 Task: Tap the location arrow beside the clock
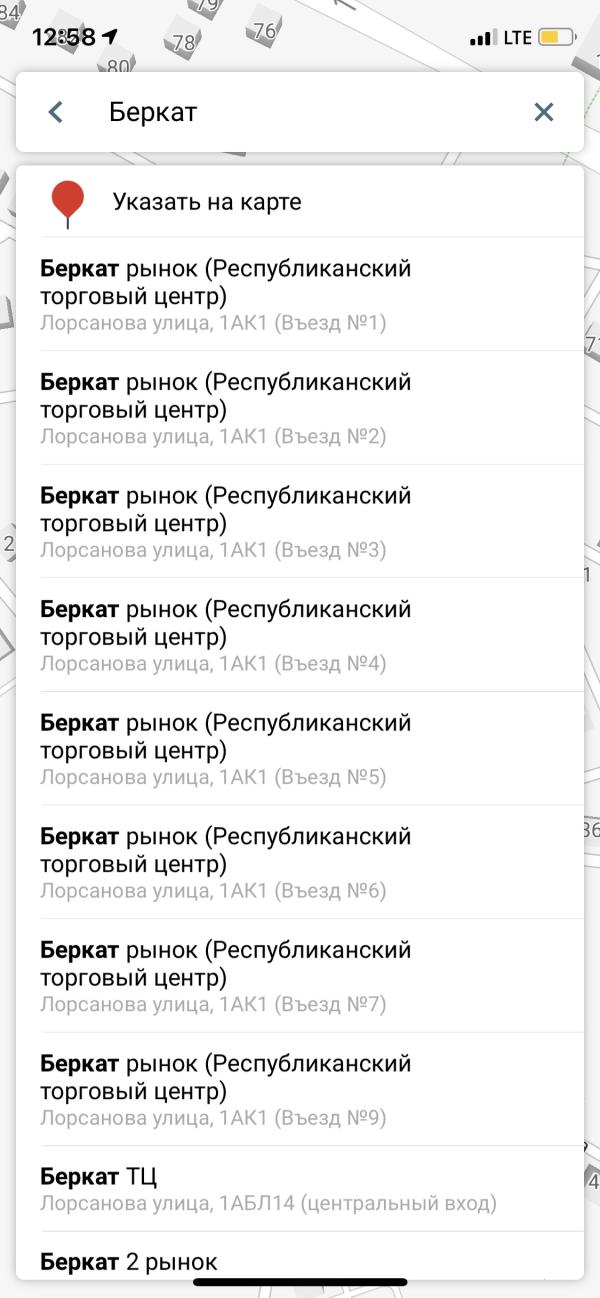[110, 37]
